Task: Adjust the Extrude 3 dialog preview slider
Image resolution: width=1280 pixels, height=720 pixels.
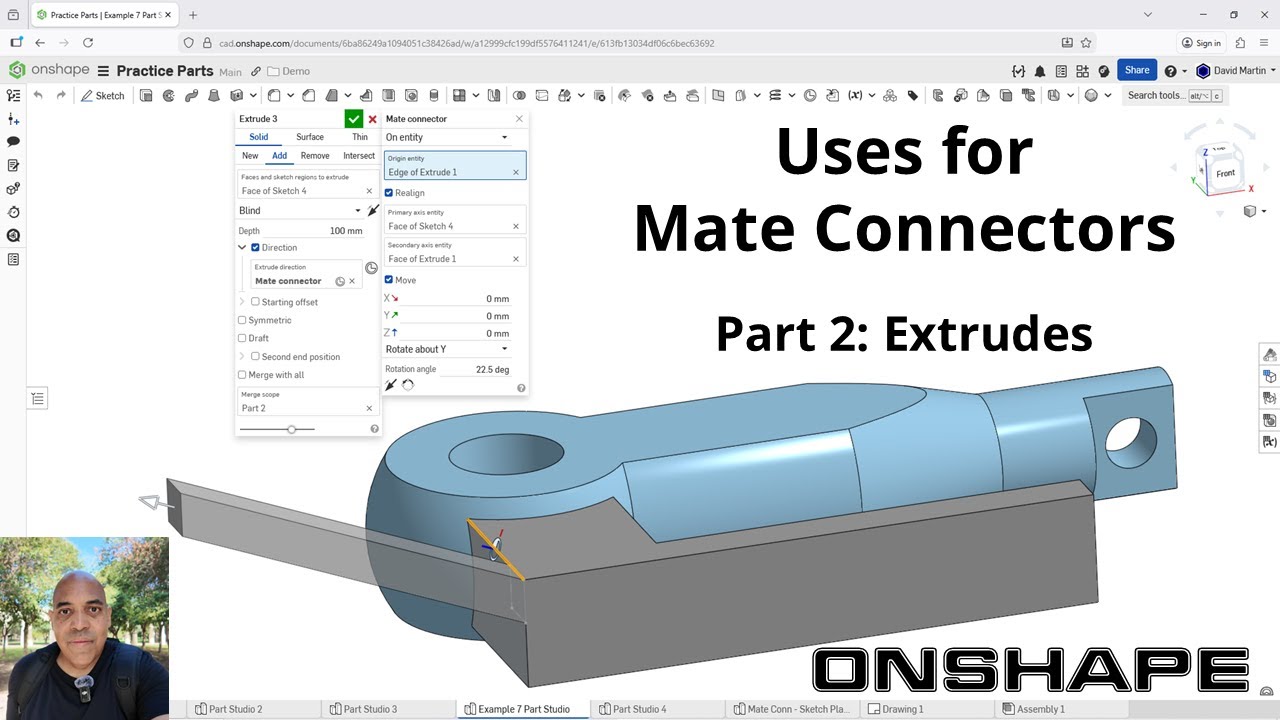Action: coord(291,429)
